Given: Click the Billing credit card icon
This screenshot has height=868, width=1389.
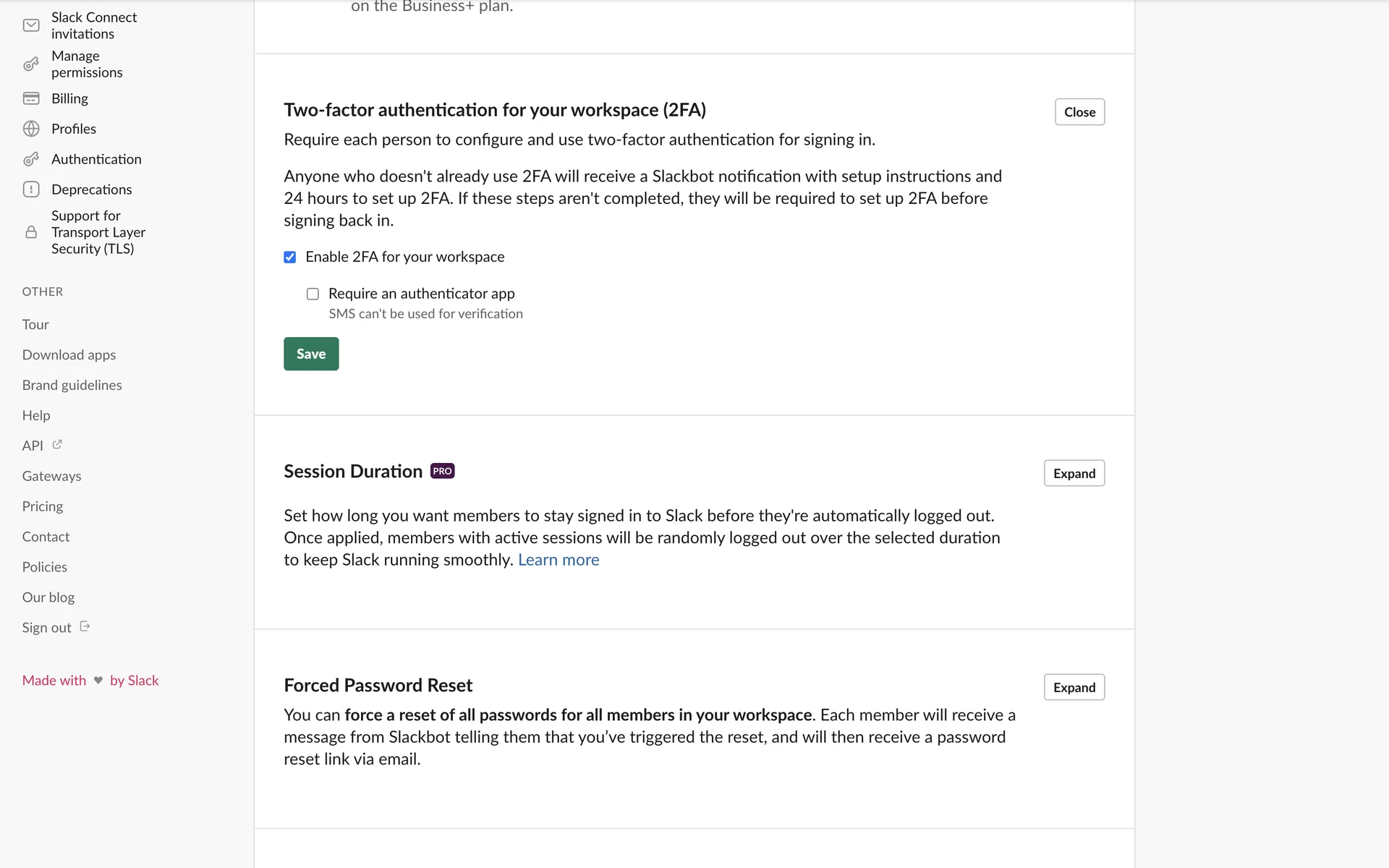Looking at the screenshot, I should (31, 98).
